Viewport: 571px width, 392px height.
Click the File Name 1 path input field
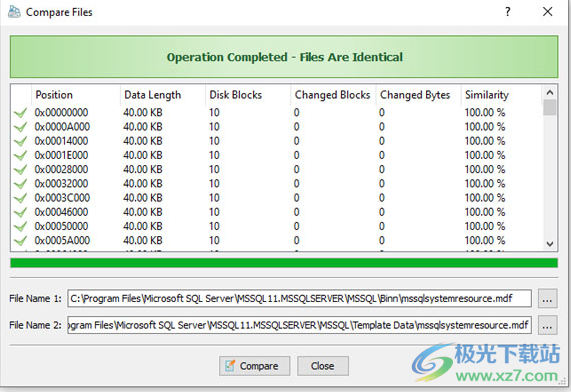pyautogui.click(x=299, y=299)
